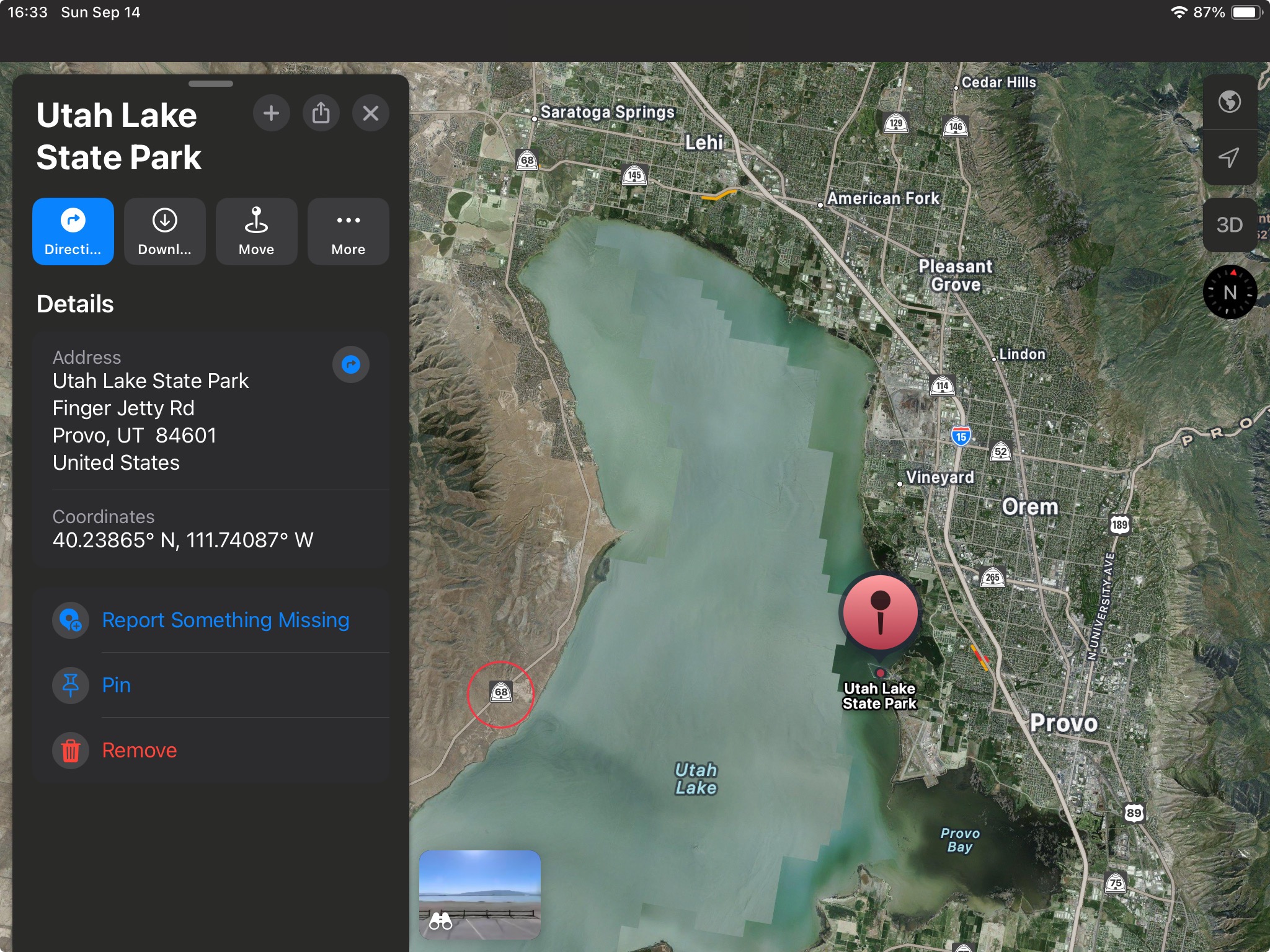The image size is (1270, 952).
Task: Tap the Wi-Fi status icon
Action: coord(1178,12)
